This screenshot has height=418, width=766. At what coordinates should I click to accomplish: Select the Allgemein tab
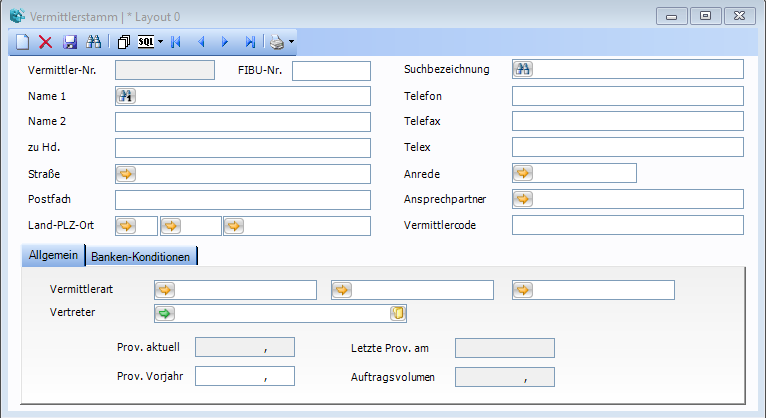[x=53, y=255]
